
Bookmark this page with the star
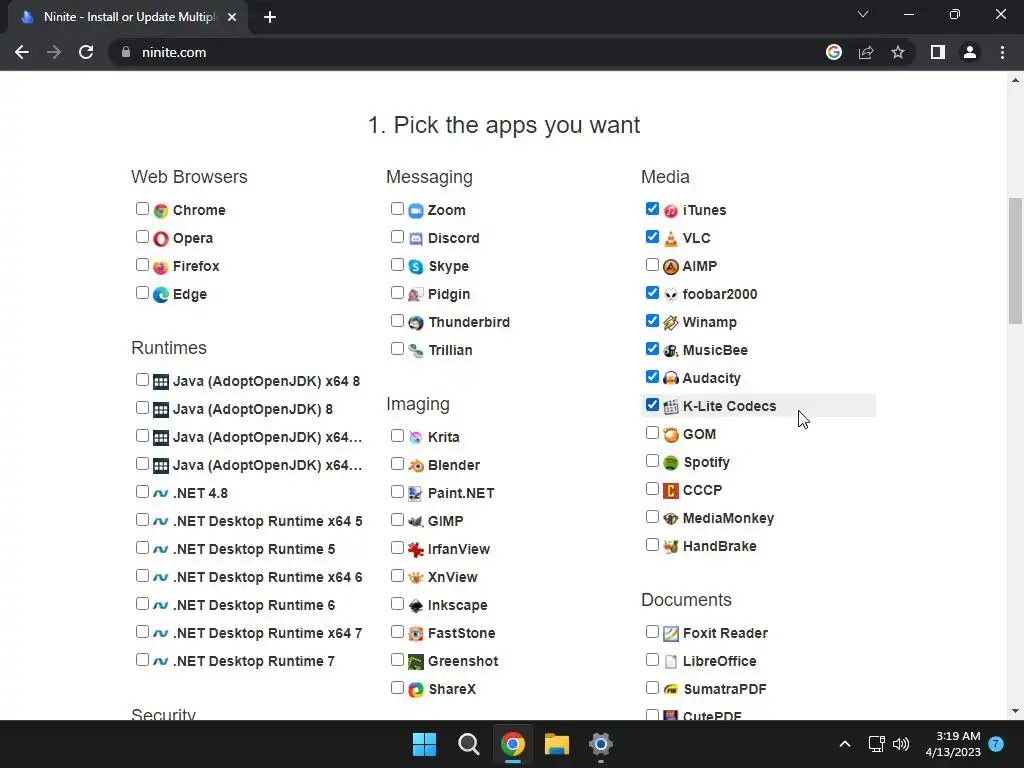click(x=898, y=52)
